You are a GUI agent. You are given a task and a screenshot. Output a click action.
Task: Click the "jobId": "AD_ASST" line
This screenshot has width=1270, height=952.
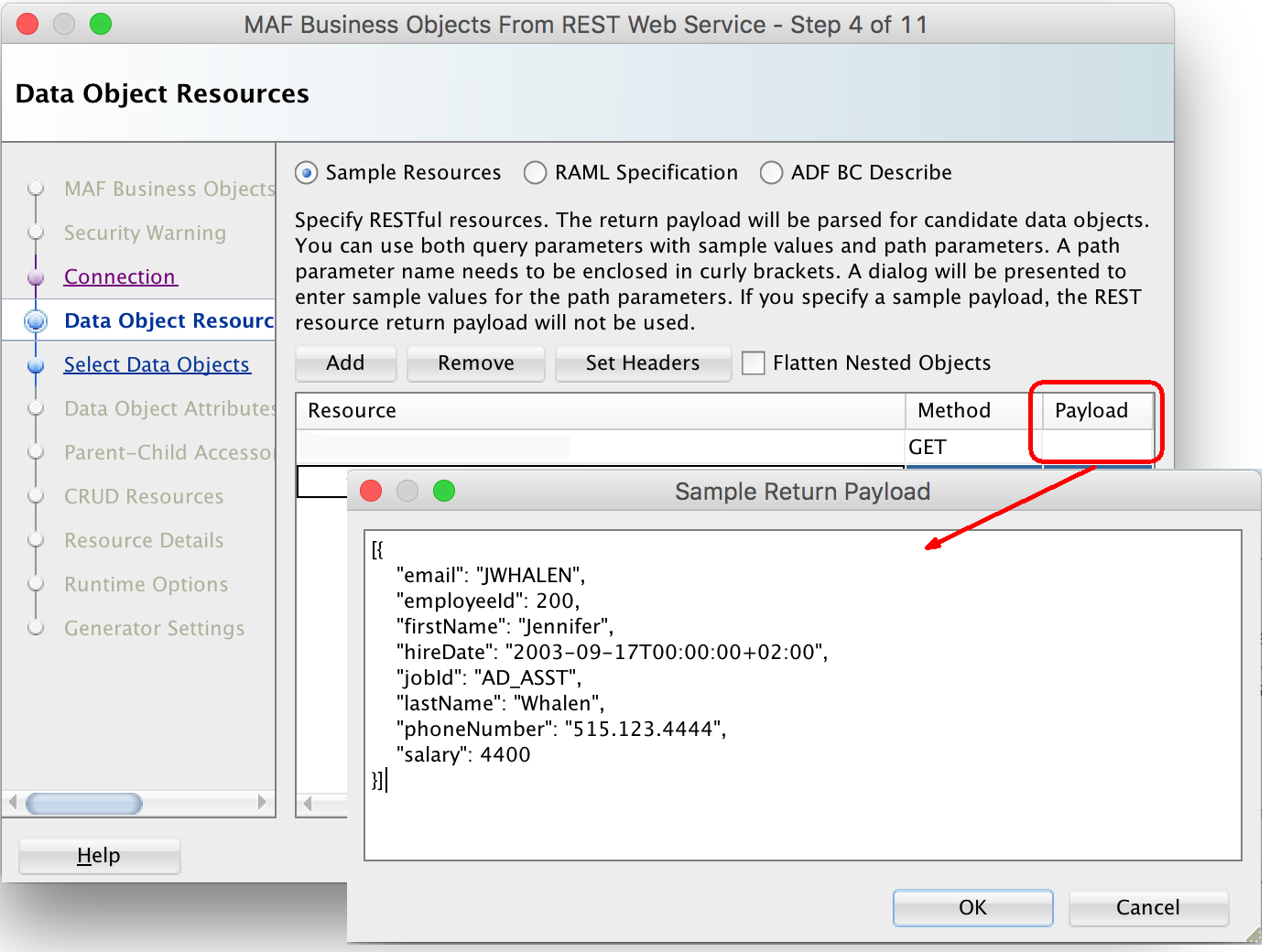[x=489, y=677]
